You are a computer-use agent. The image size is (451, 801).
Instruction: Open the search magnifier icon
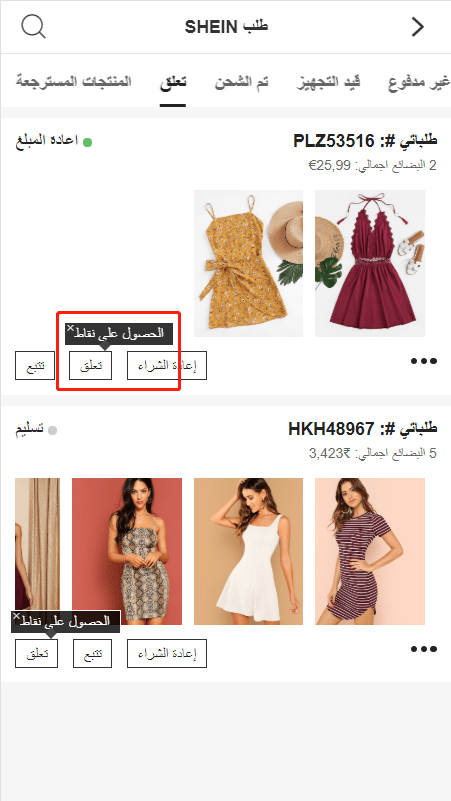pyautogui.click(x=34, y=27)
